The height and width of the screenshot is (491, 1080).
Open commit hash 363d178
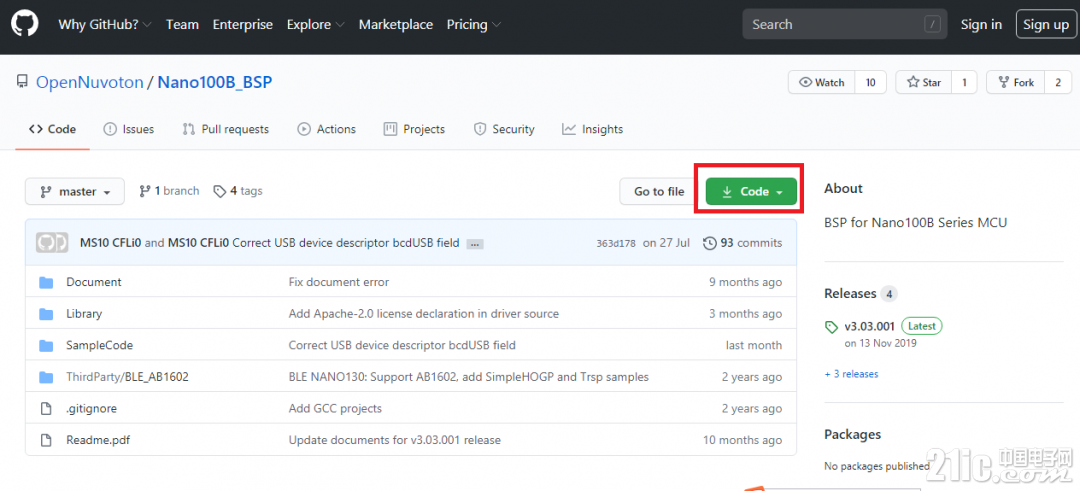[616, 244]
